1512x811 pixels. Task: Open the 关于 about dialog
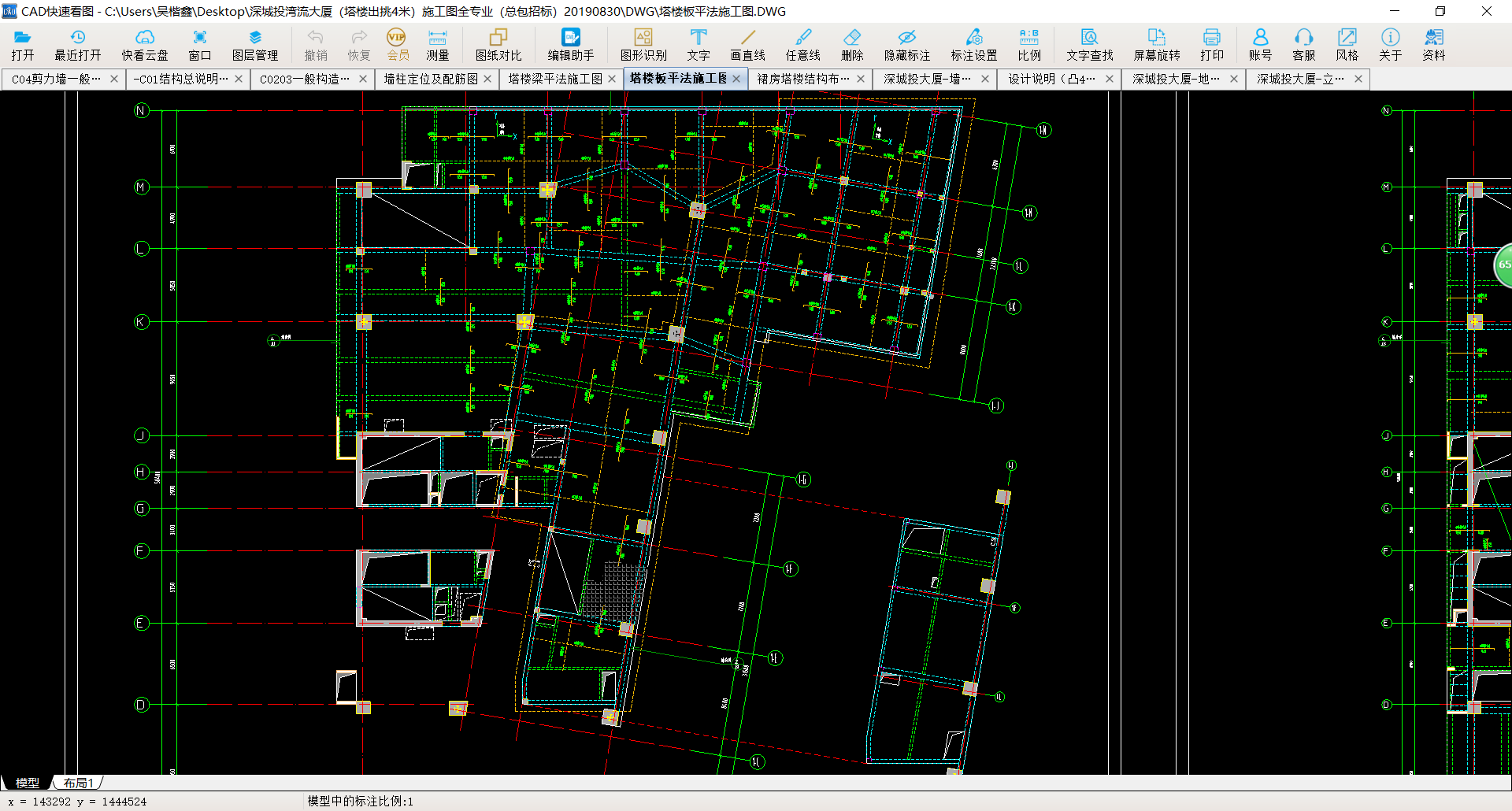point(1391,45)
